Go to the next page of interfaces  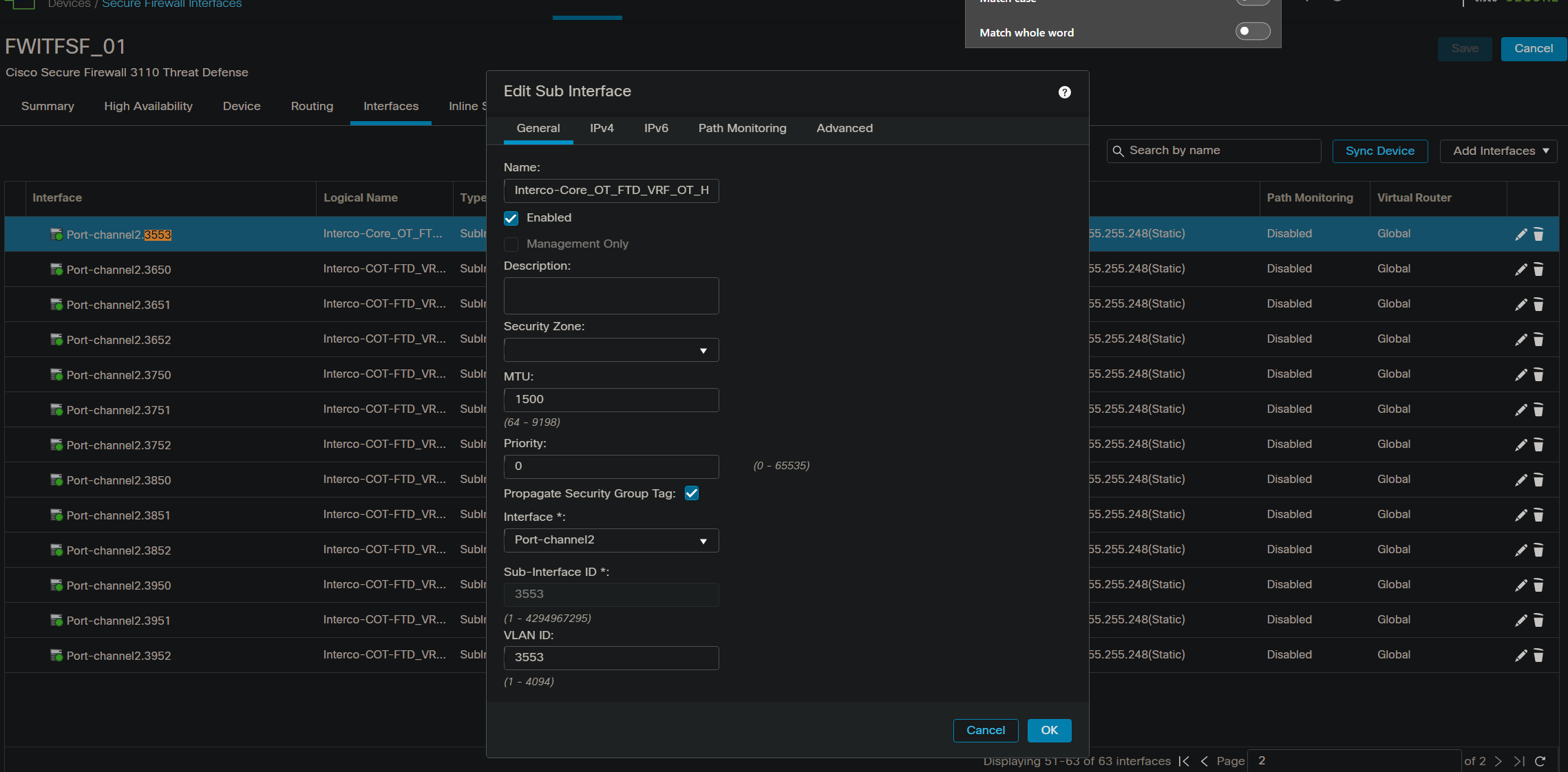click(1498, 761)
